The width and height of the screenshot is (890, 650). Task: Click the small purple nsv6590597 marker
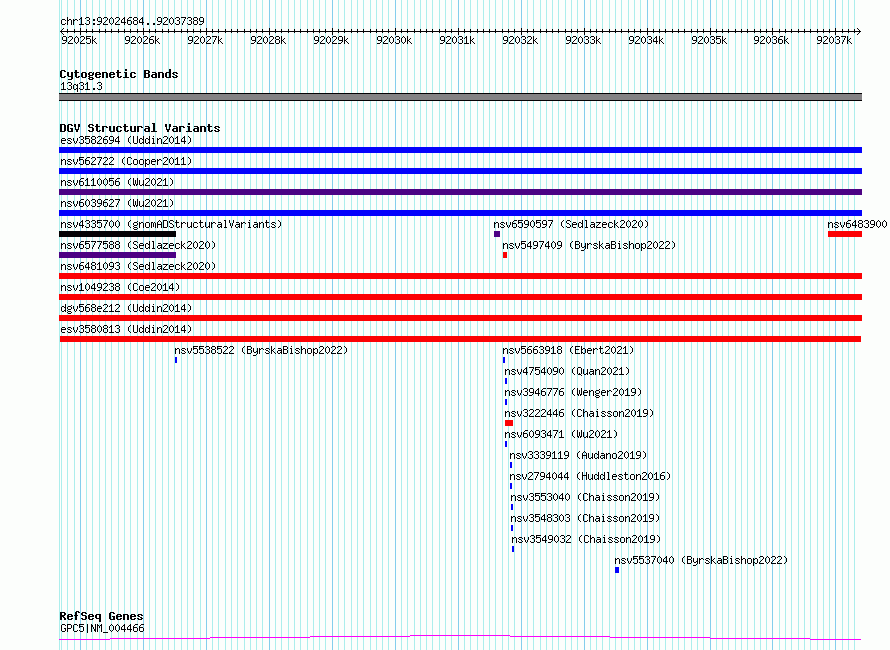coord(497,234)
